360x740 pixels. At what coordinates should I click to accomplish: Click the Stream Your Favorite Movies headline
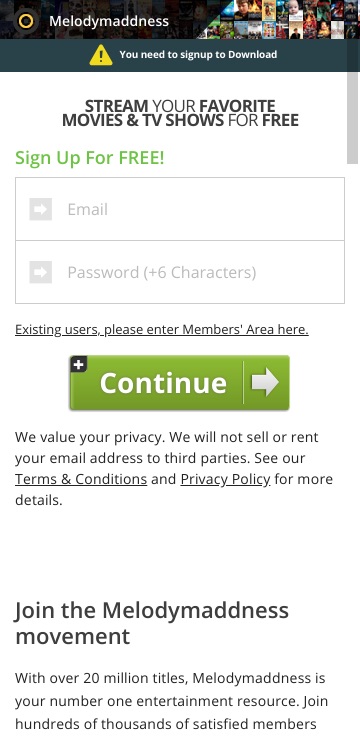click(x=180, y=113)
